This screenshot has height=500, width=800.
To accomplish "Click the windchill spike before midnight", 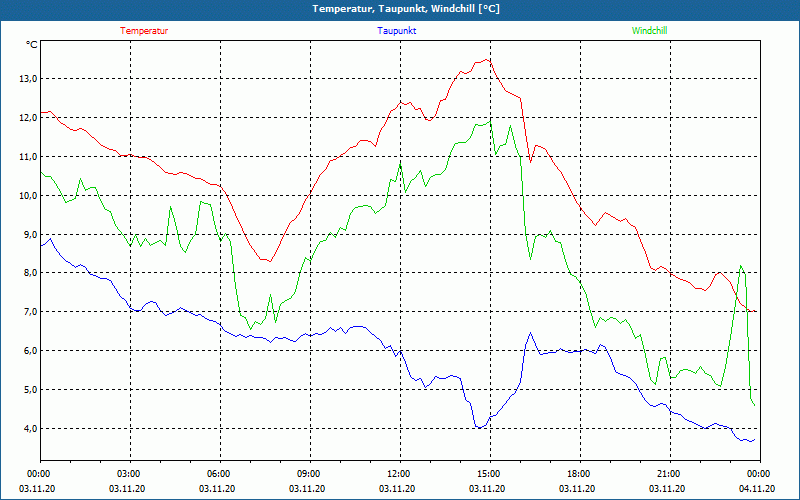I will click(741, 266).
